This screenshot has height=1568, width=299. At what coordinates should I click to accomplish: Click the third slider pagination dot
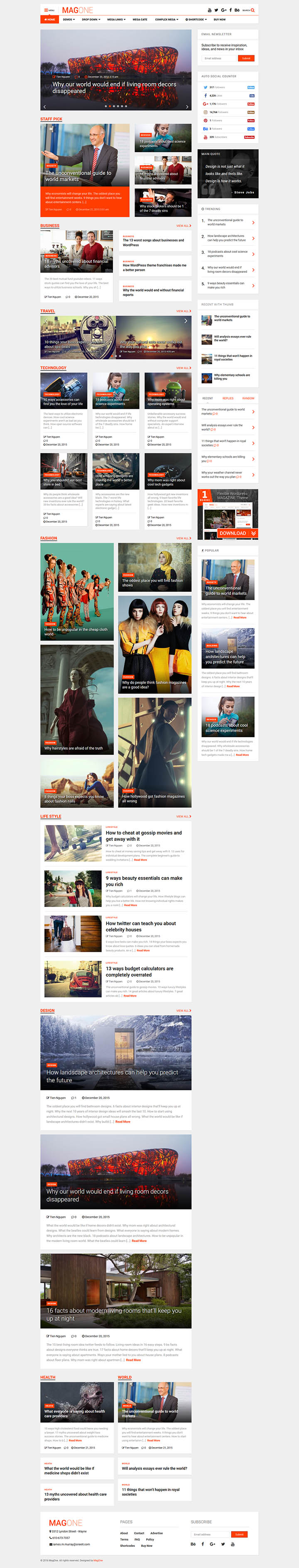[x=114, y=106]
